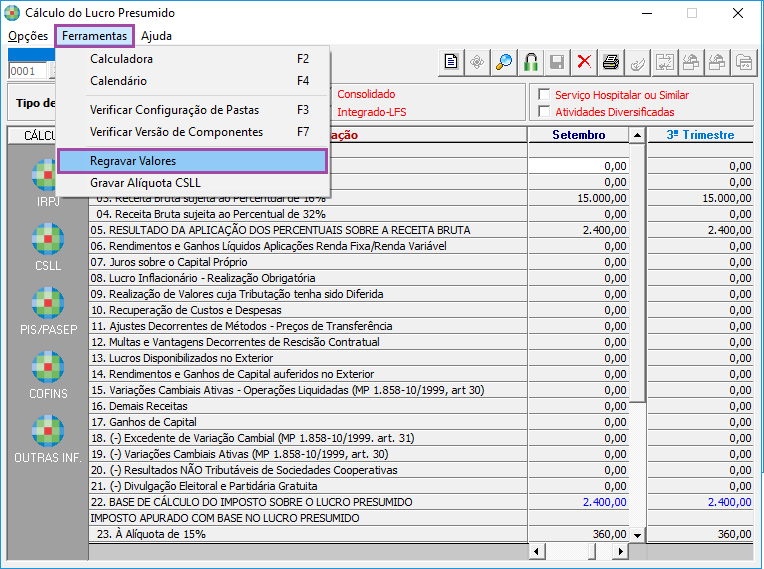This screenshot has height=569, width=764.
Task: Select Regravar Valores menu entry
Action: 192,161
